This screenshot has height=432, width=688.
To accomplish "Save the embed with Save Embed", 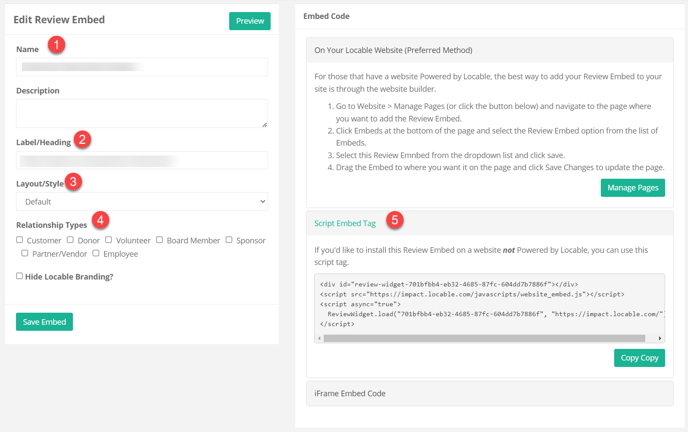I will point(44,322).
